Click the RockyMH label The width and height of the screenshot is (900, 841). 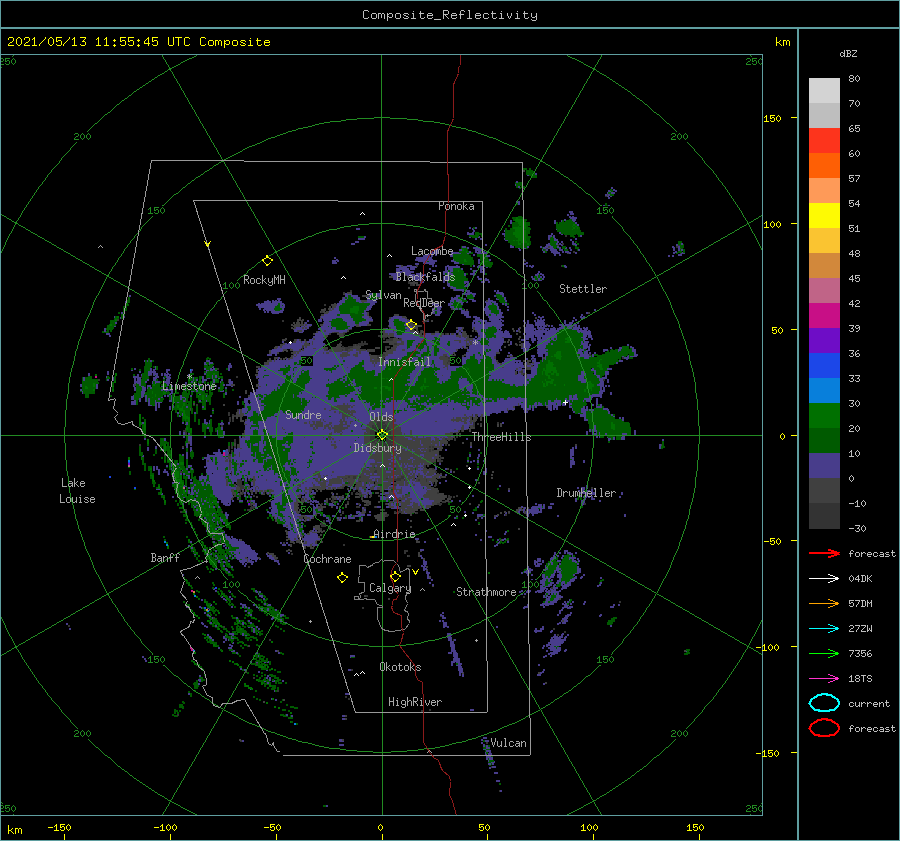[x=264, y=280]
